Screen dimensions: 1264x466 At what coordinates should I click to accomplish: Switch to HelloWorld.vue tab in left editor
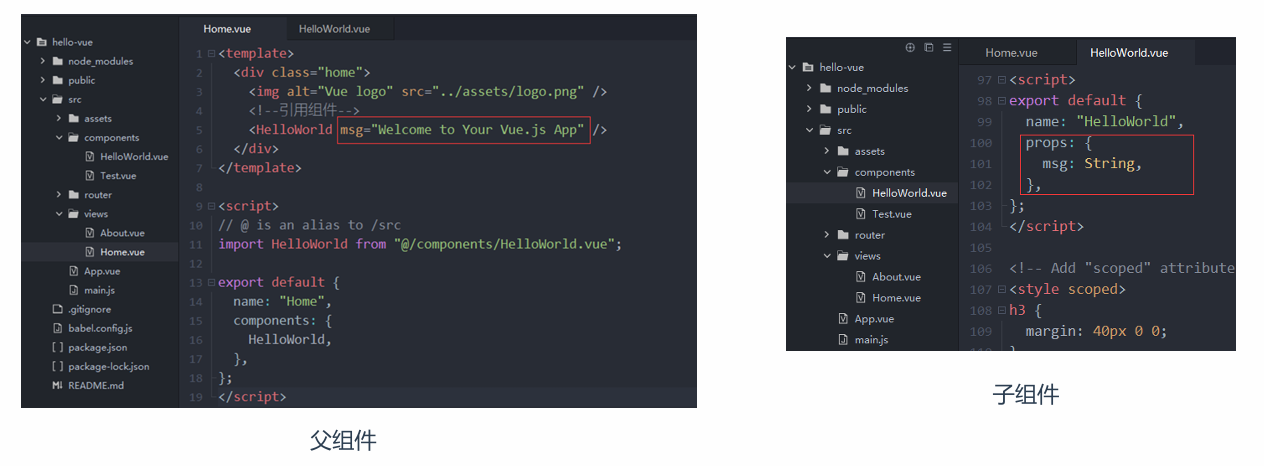[334, 29]
